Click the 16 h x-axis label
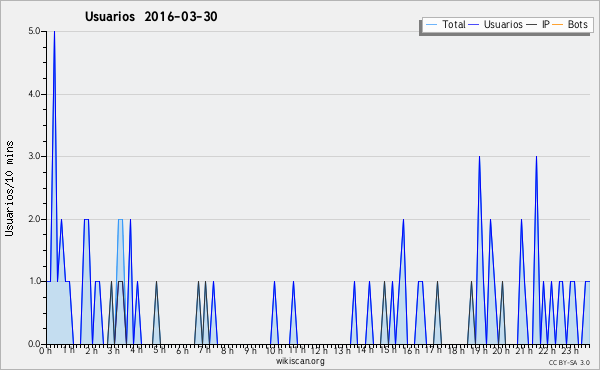 (411, 350)
